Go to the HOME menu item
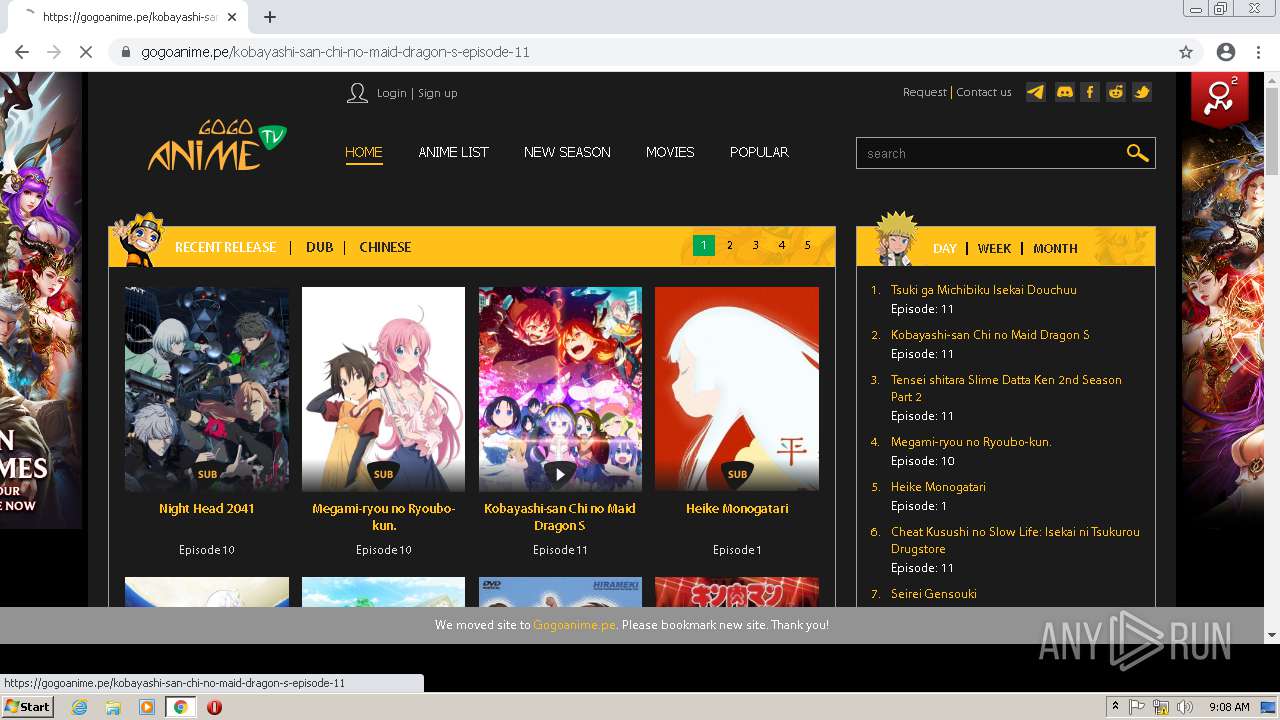 pyautogui.click(x=364, y=152)
